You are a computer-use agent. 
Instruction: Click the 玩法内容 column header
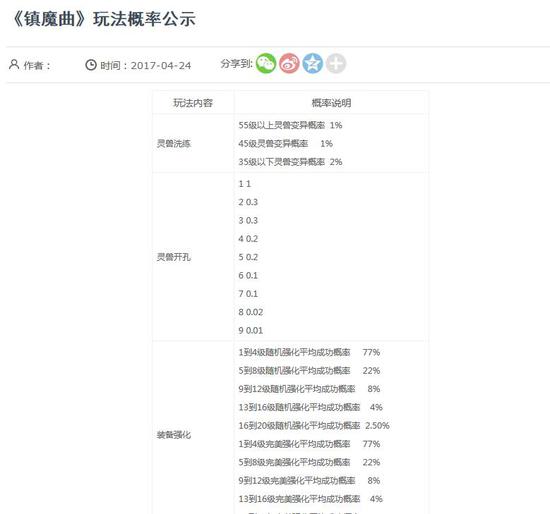pos(193,103)
